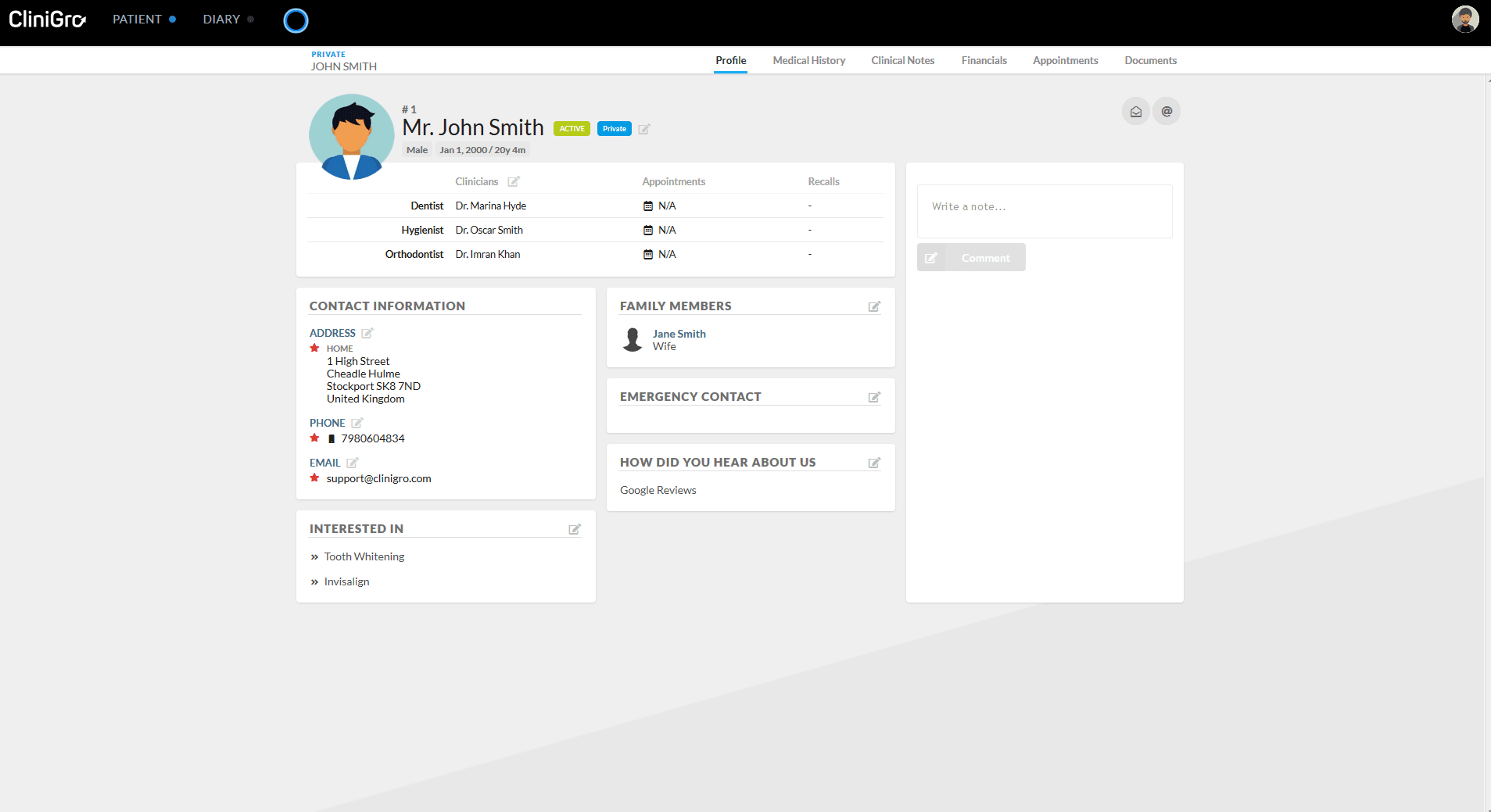
Task: Edit Emergency Contact panel
Action: pos(874,397)
